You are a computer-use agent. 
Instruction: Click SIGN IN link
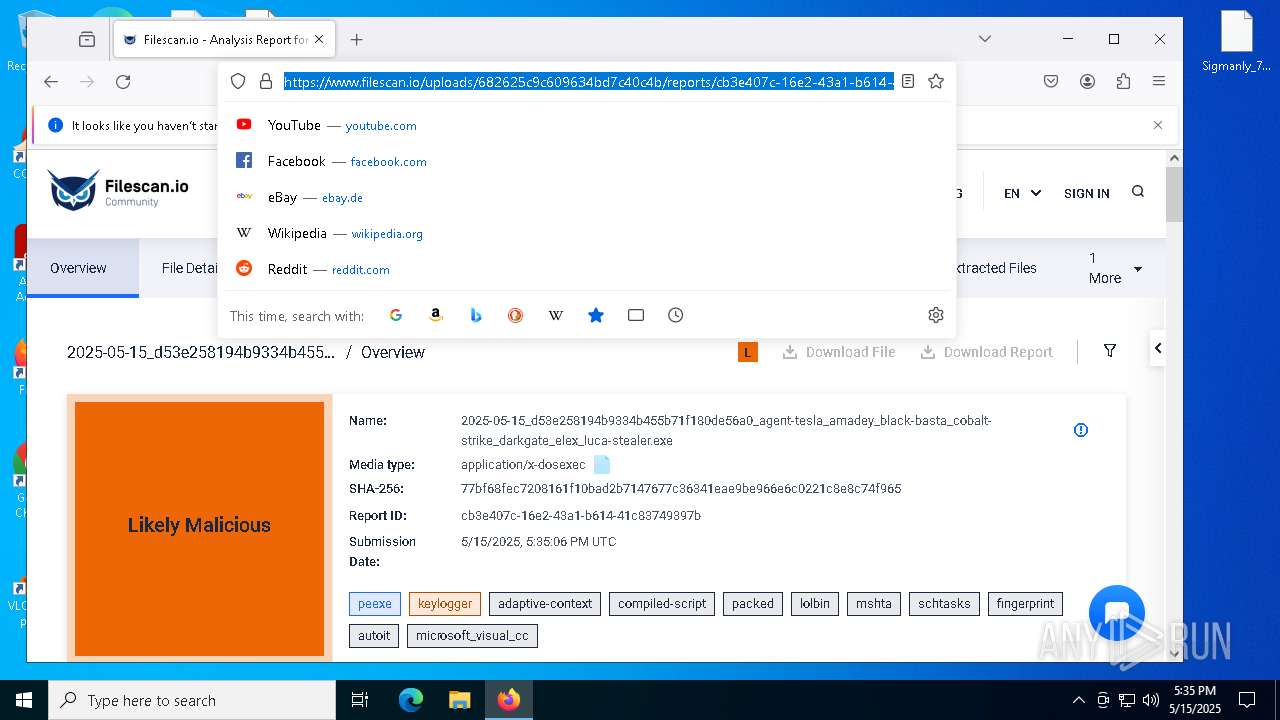pos(1087,193)
